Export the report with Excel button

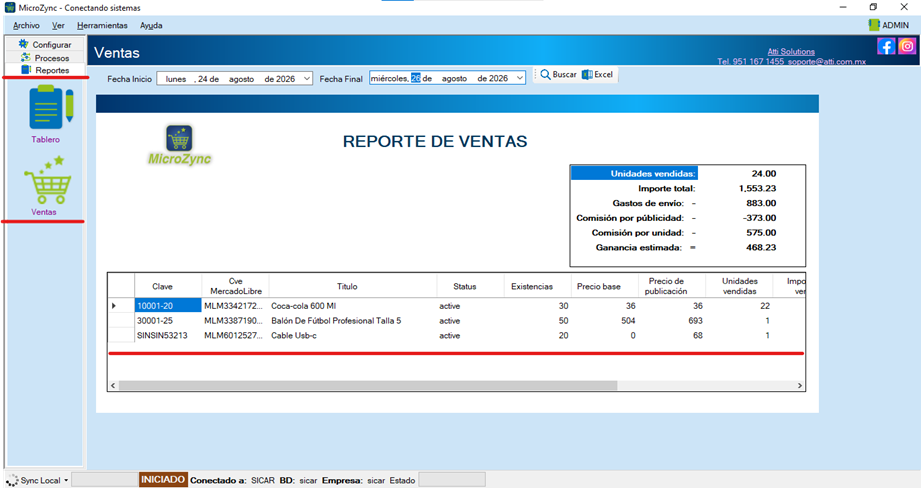pos(597,75)
